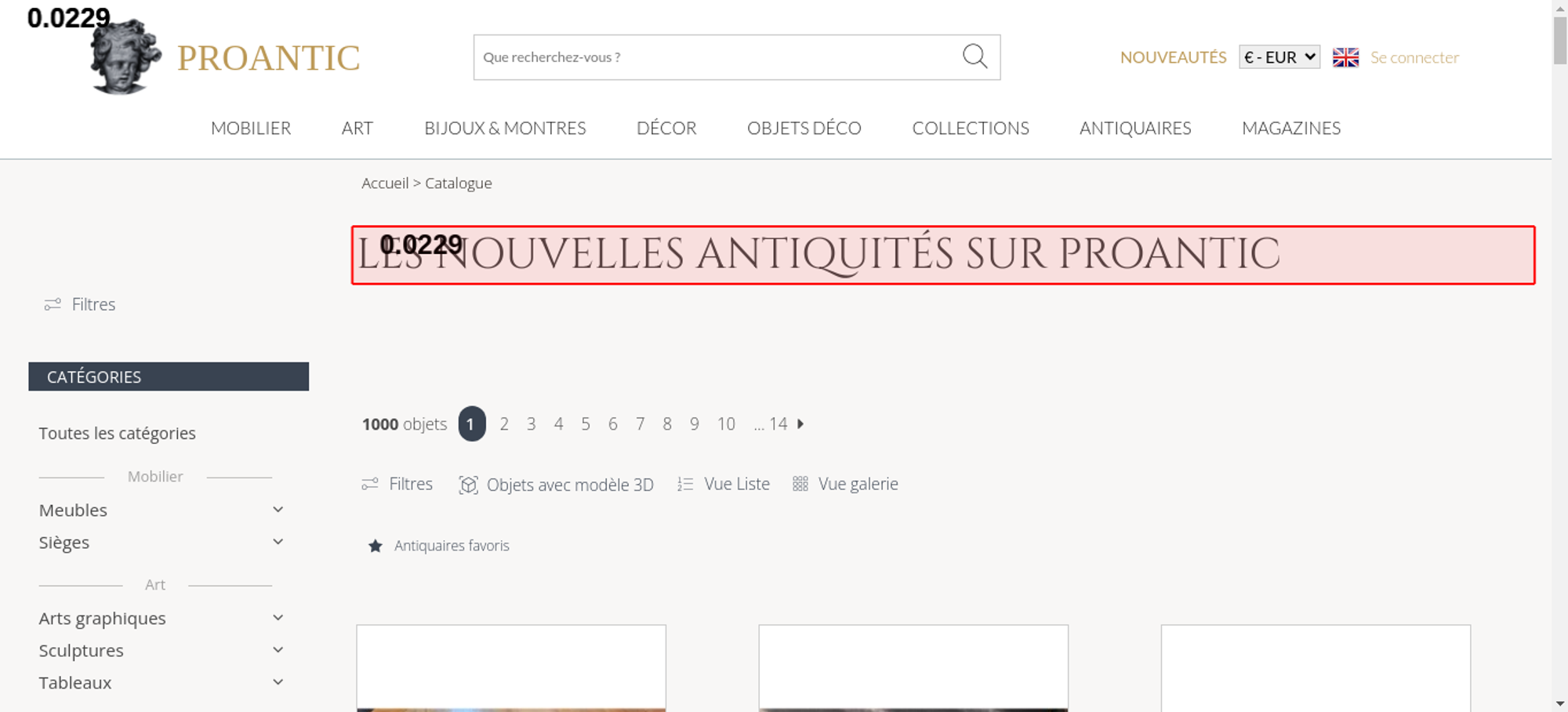The image size is (1568, 712).
Task: Open Filtres icon in the left sidebar
Action: 53,304
